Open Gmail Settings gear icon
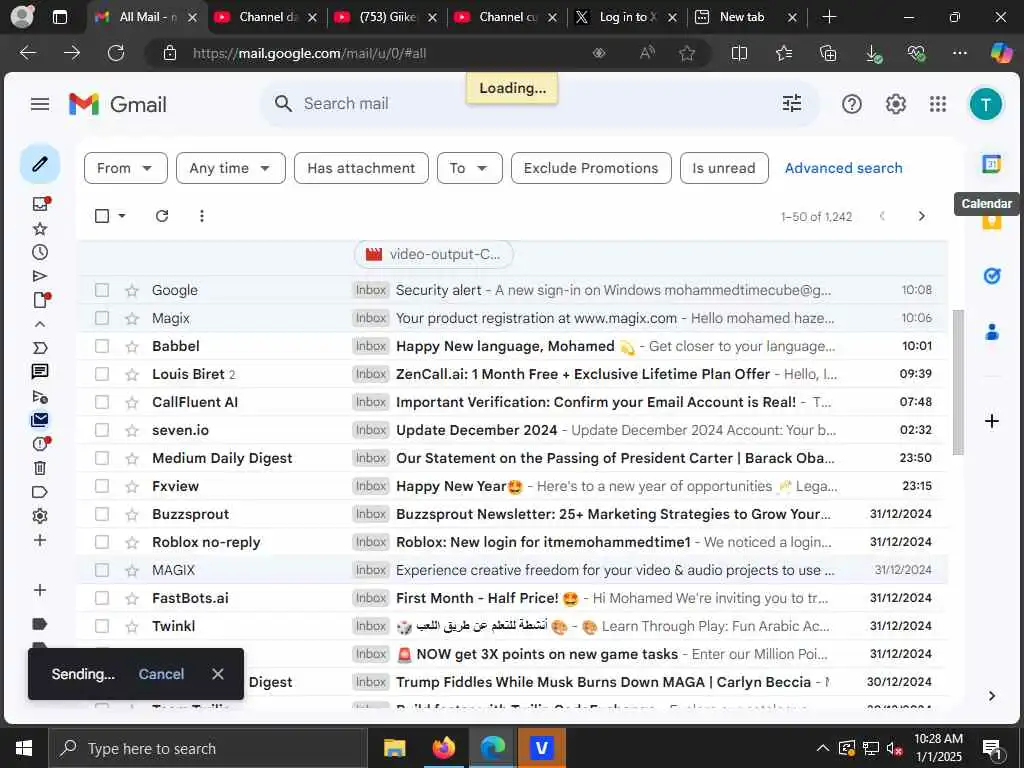The image size is (1024, 768). tap(895, 104)
